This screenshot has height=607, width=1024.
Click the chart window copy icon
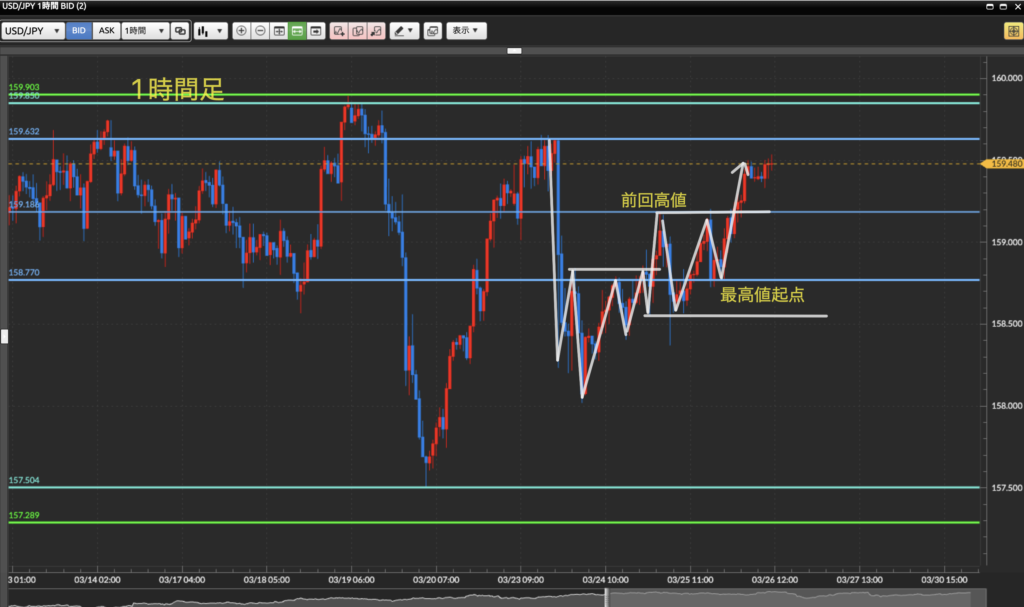click(x=432, y=31)
